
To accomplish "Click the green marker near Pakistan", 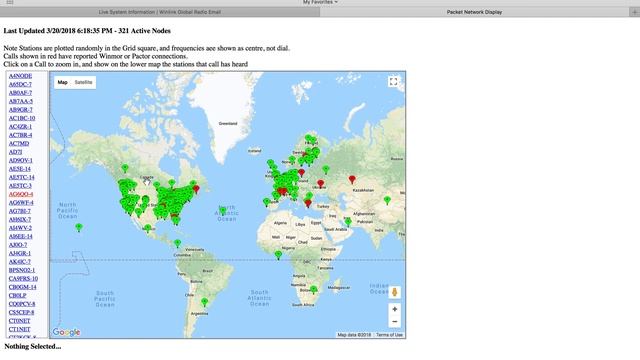I will (x=348, y=222).
